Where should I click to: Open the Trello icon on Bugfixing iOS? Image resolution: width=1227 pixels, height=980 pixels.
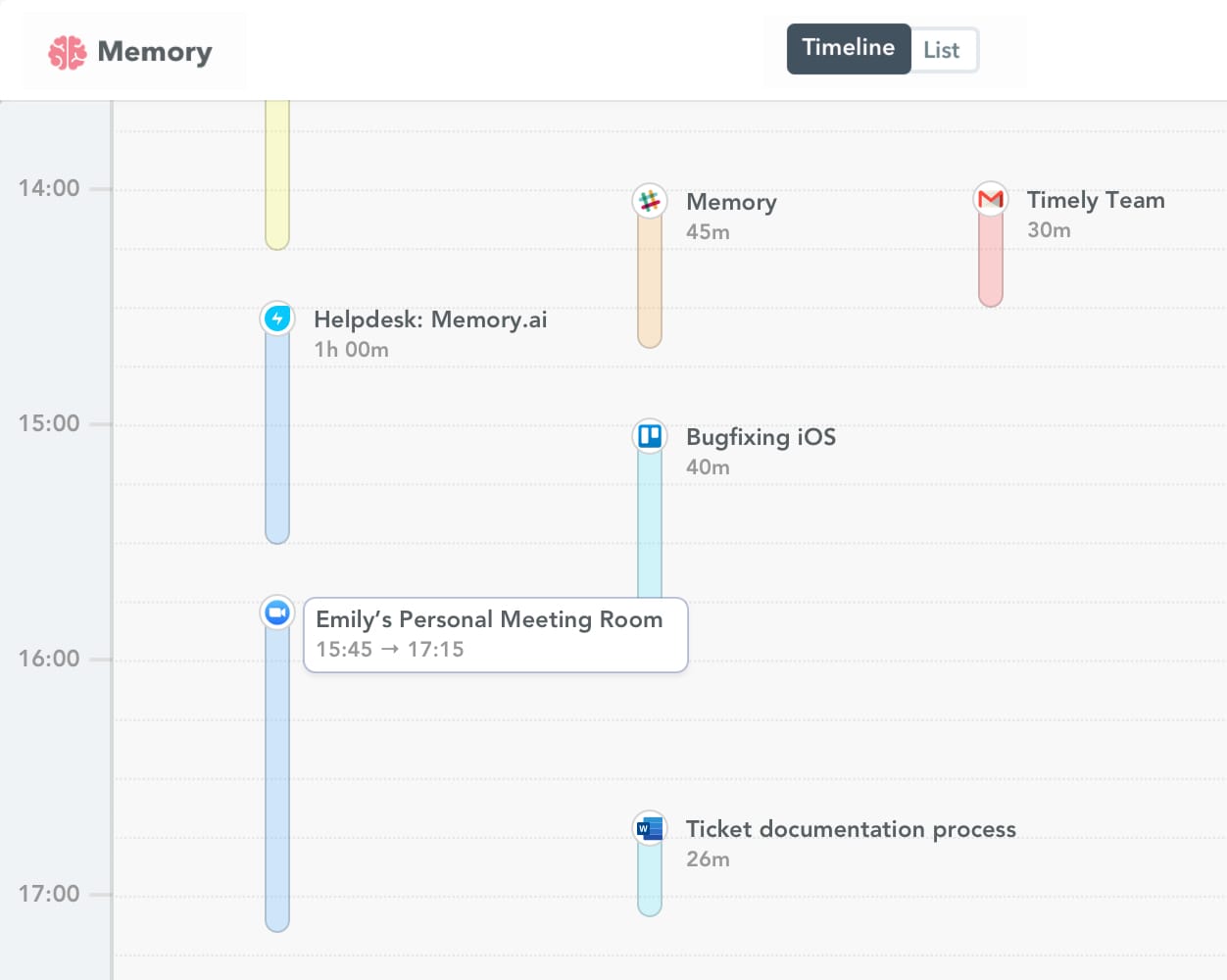[x=649, y=435]
